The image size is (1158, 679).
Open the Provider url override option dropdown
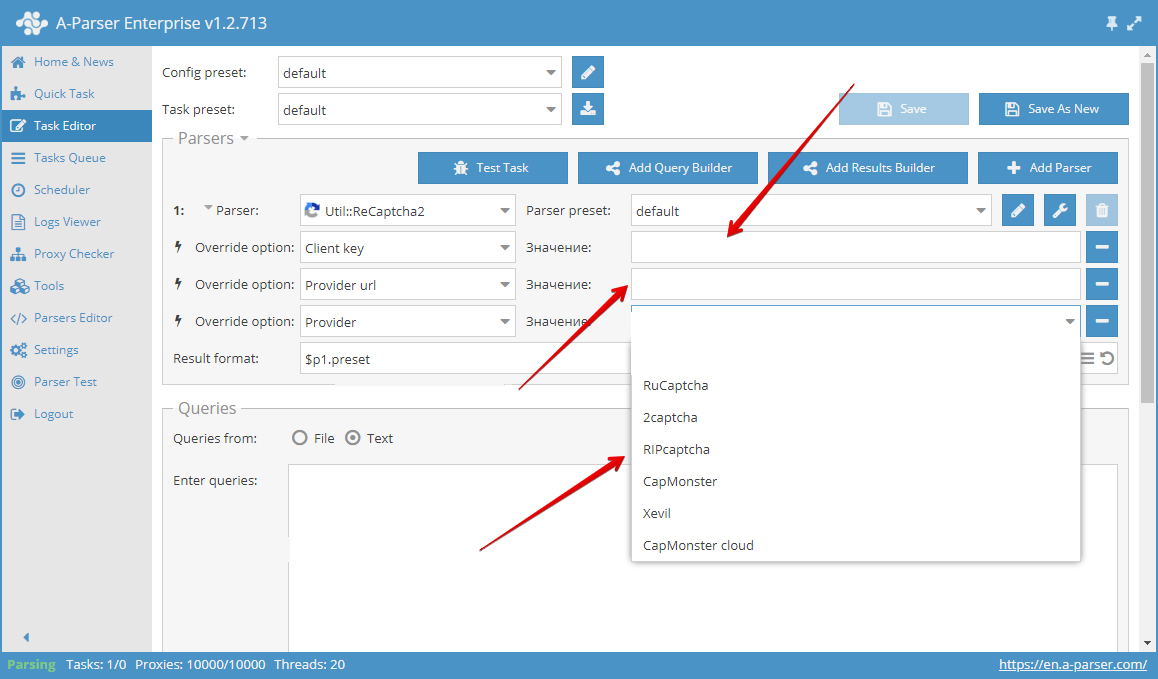pyautogui.click(x=407, y=285)
